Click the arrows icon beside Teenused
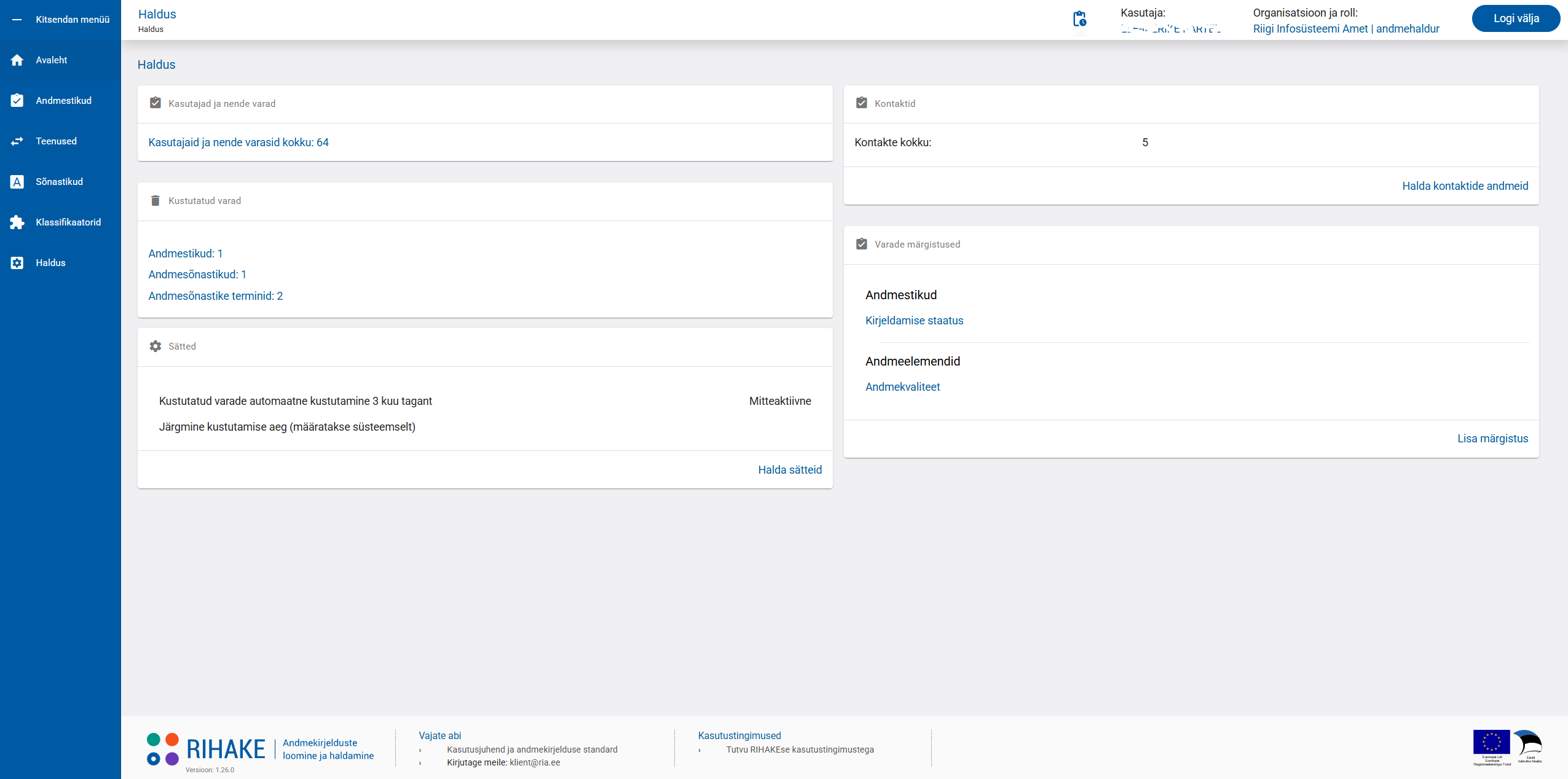The image size is (1568, 779). tap(17, 141)
